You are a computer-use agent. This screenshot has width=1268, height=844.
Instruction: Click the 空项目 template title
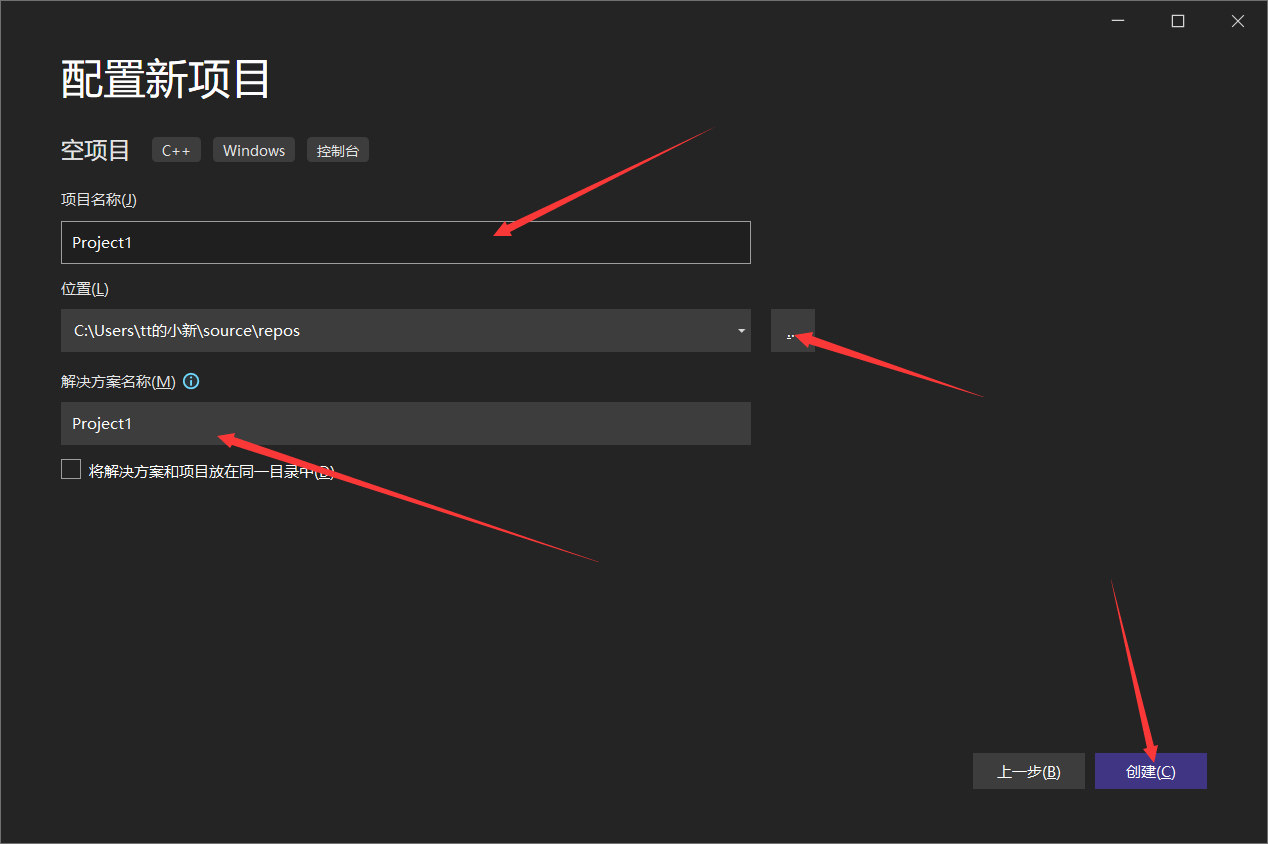[x=96, y=150]
